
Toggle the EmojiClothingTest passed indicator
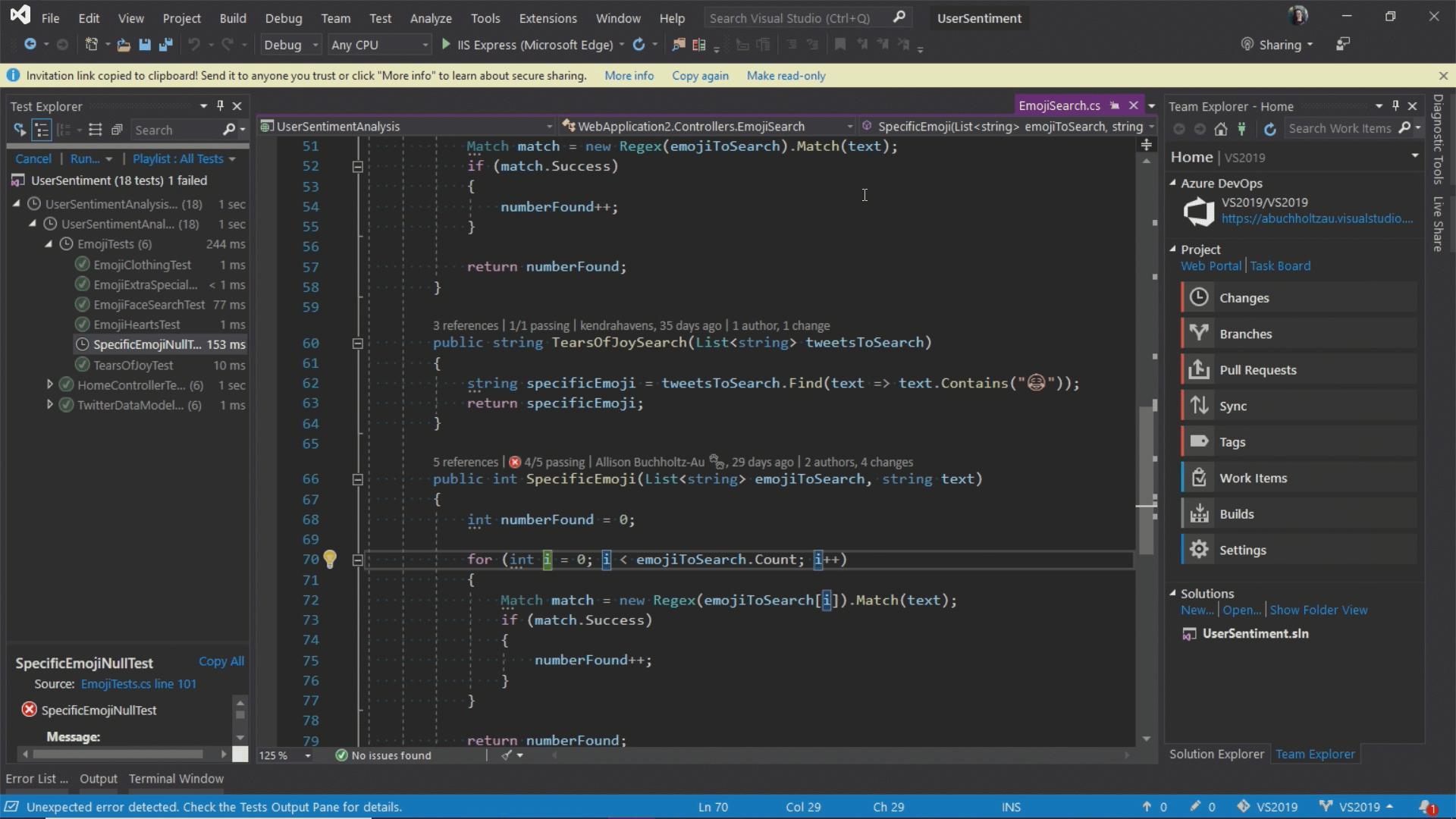82,264
